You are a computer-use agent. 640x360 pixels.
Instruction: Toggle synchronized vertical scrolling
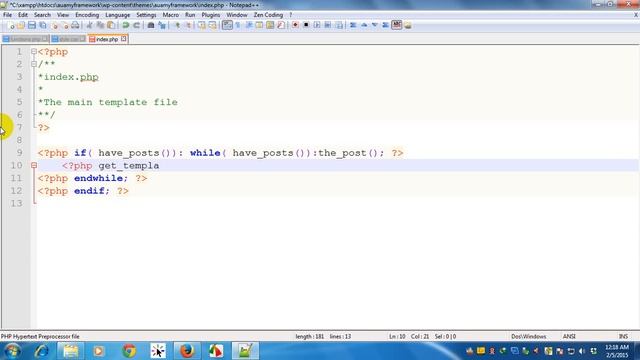(x=202, y=25)
